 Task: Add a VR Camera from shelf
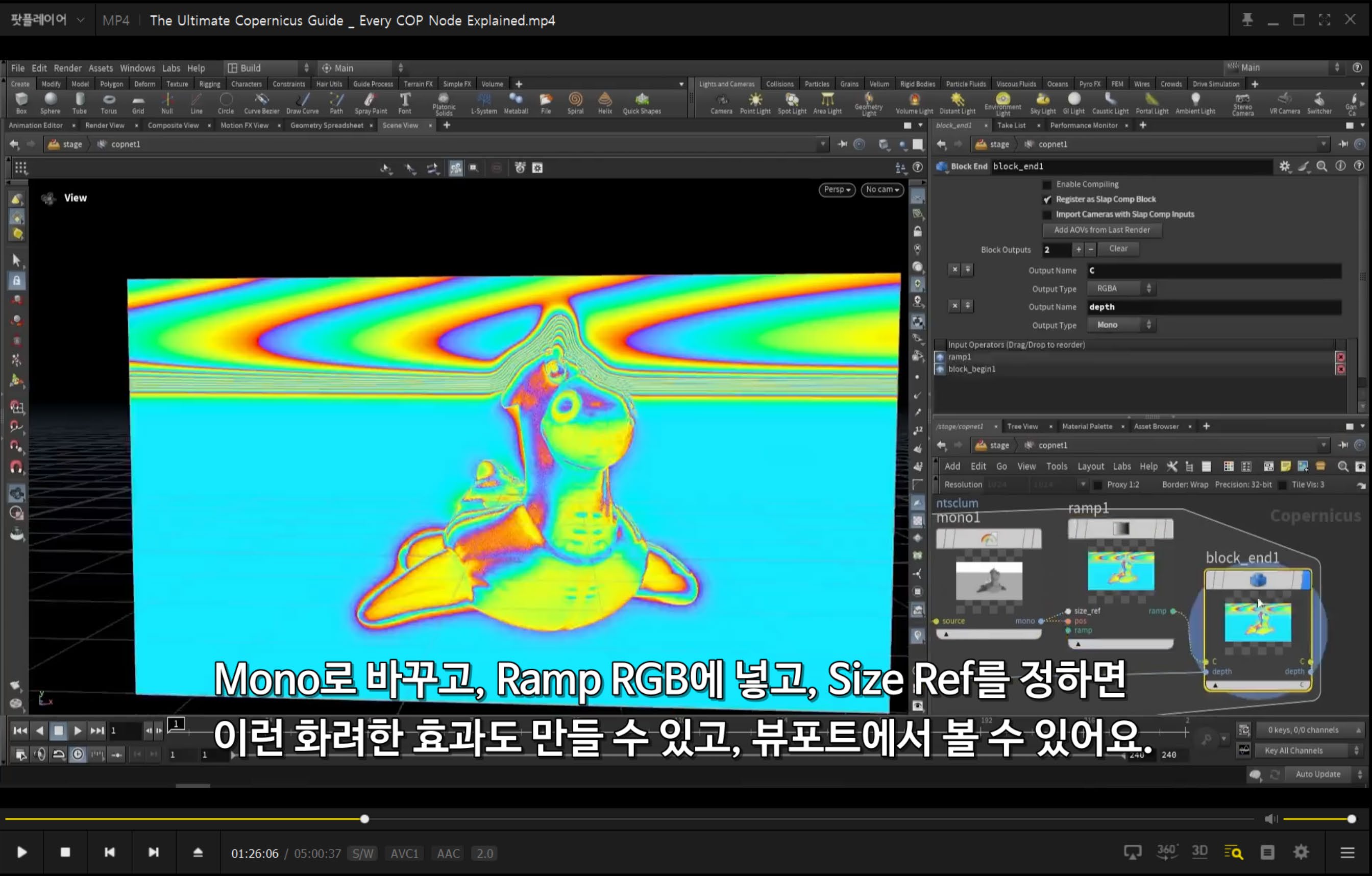point(1285,103)
